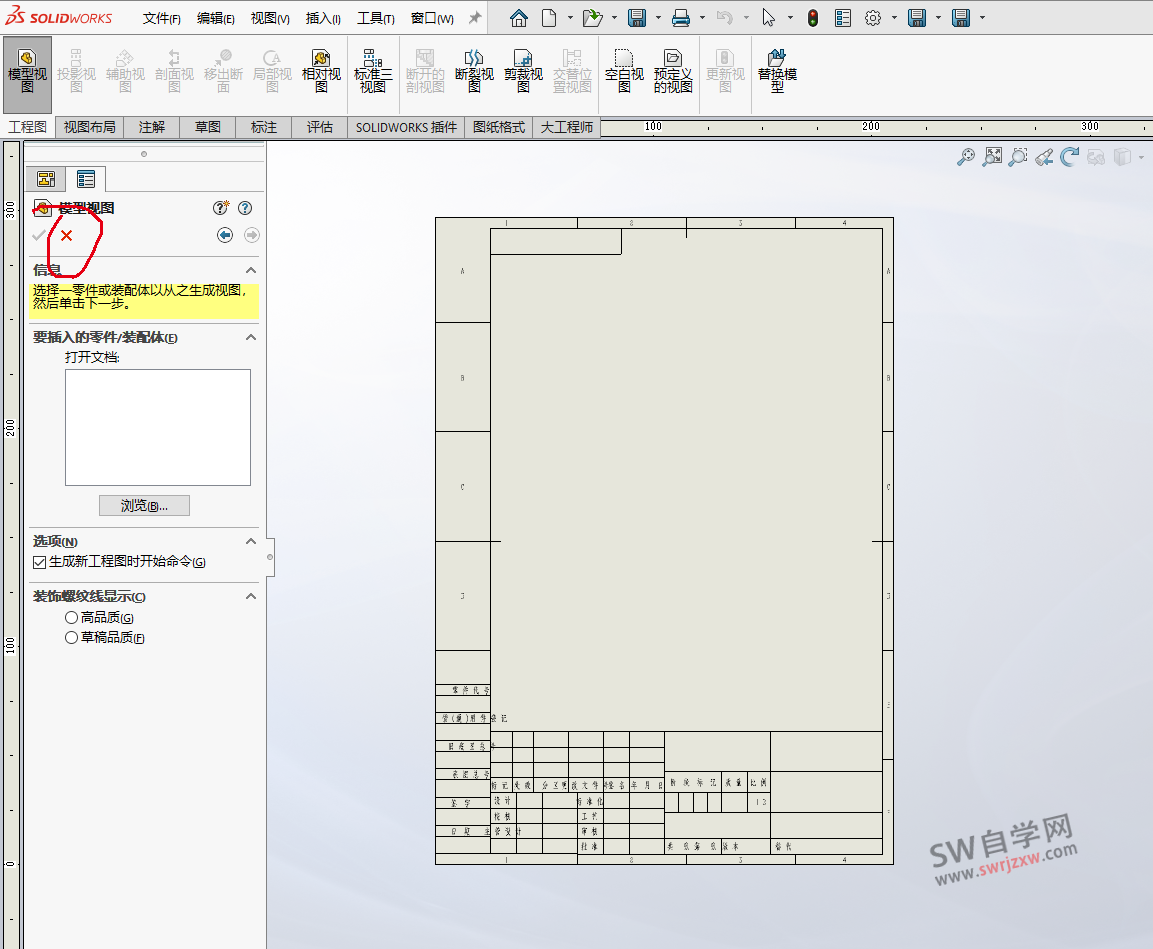Click the 浏览 button
Viewport: 1153px width, 949px height.
pyautogui.click(x=143, y=505)
